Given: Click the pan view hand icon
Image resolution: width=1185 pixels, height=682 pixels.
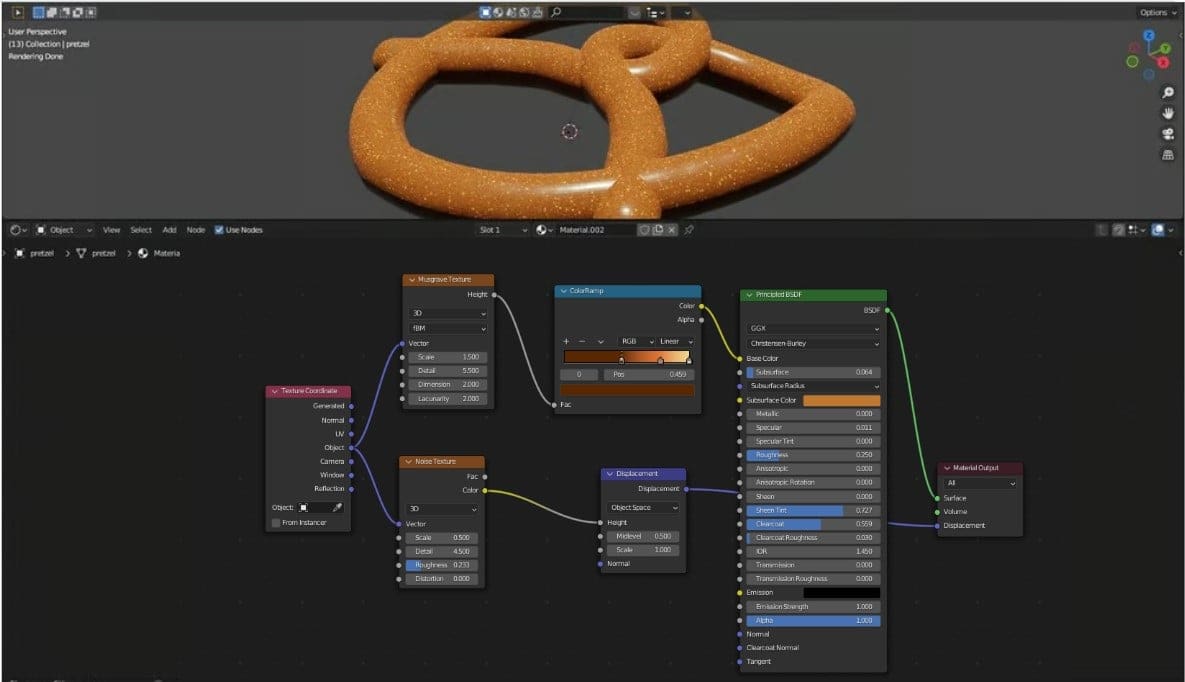Looking at the screenshot, I should click(1167, 113).
